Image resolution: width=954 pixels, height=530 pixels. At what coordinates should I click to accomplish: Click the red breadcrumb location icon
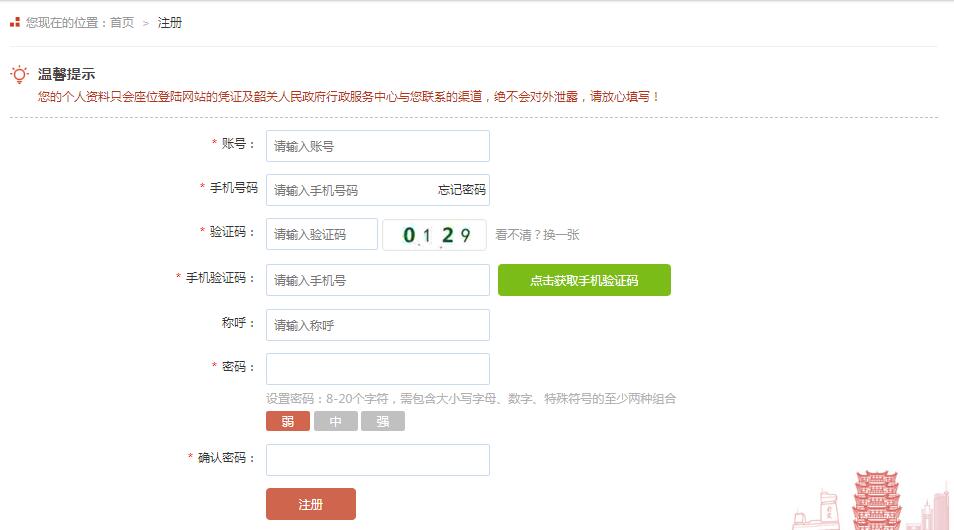pyautogui.click(x=15, y=23)
